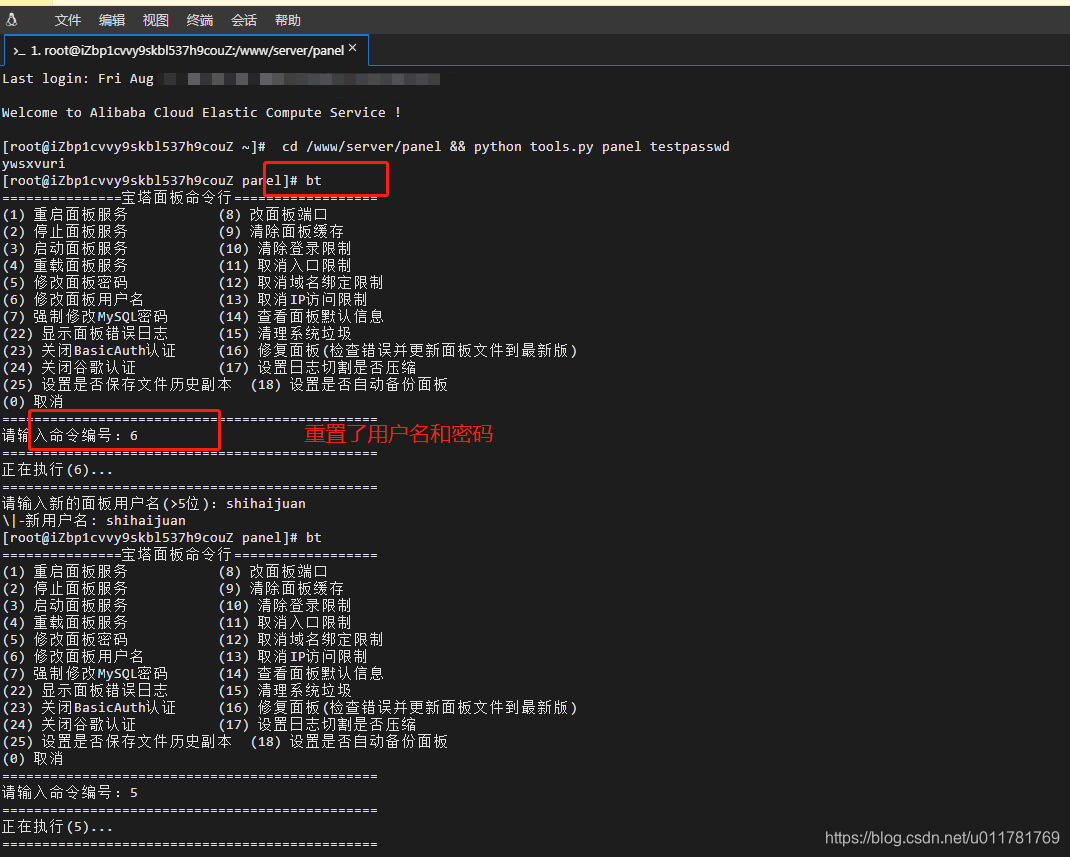Click the ywsxvuri output line
The image size is (1070, 857).
33,164
